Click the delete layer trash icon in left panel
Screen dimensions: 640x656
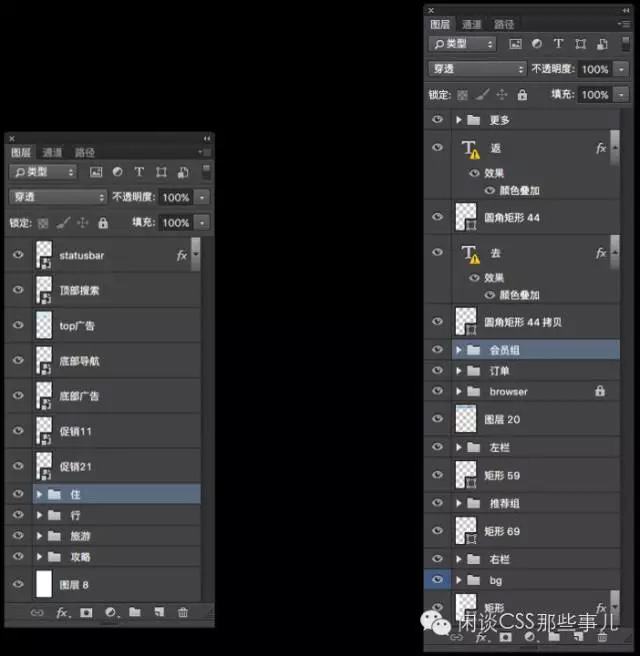(183, 612)
